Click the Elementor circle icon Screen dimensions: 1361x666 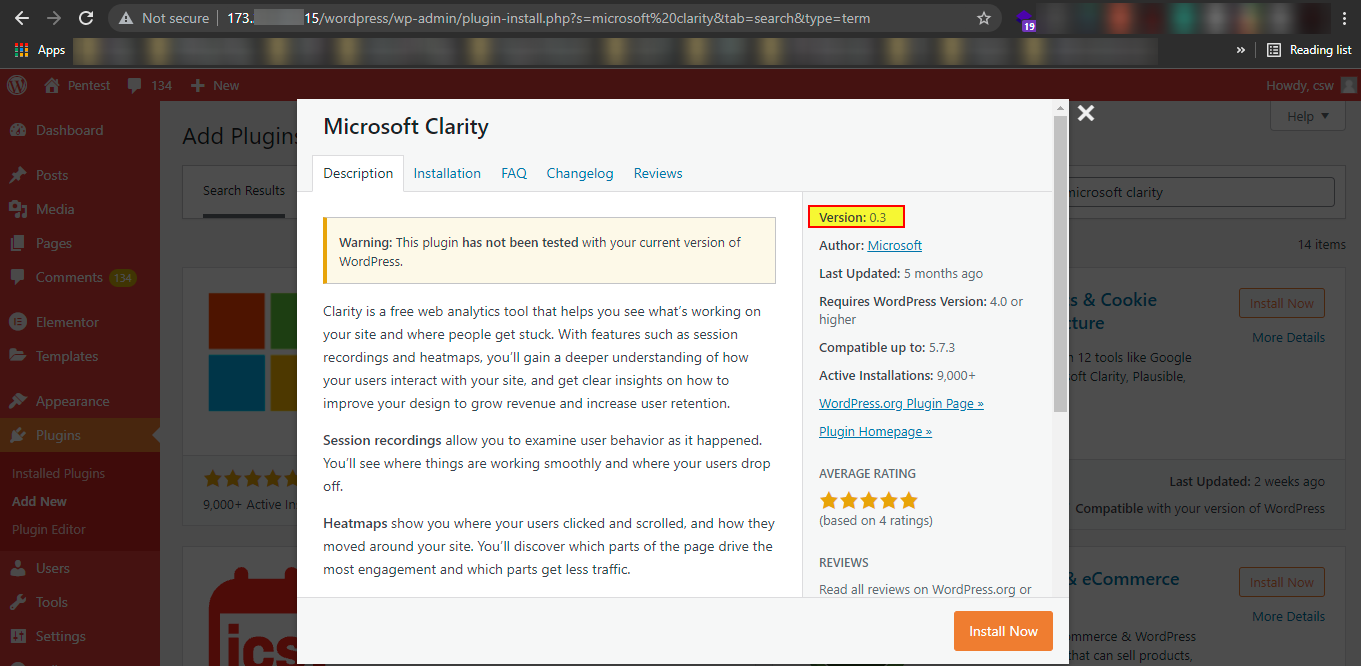(x=18, y=322)
